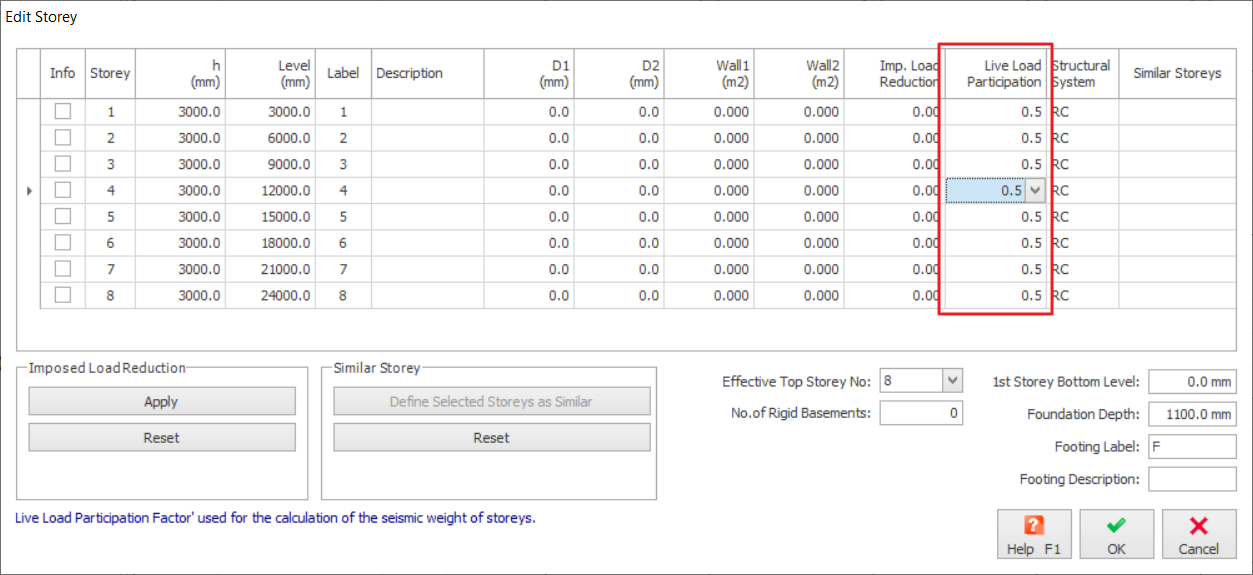Tick the Info checkbox for storey 1
Screen dimensions: 1253x575
coord(62,112)
